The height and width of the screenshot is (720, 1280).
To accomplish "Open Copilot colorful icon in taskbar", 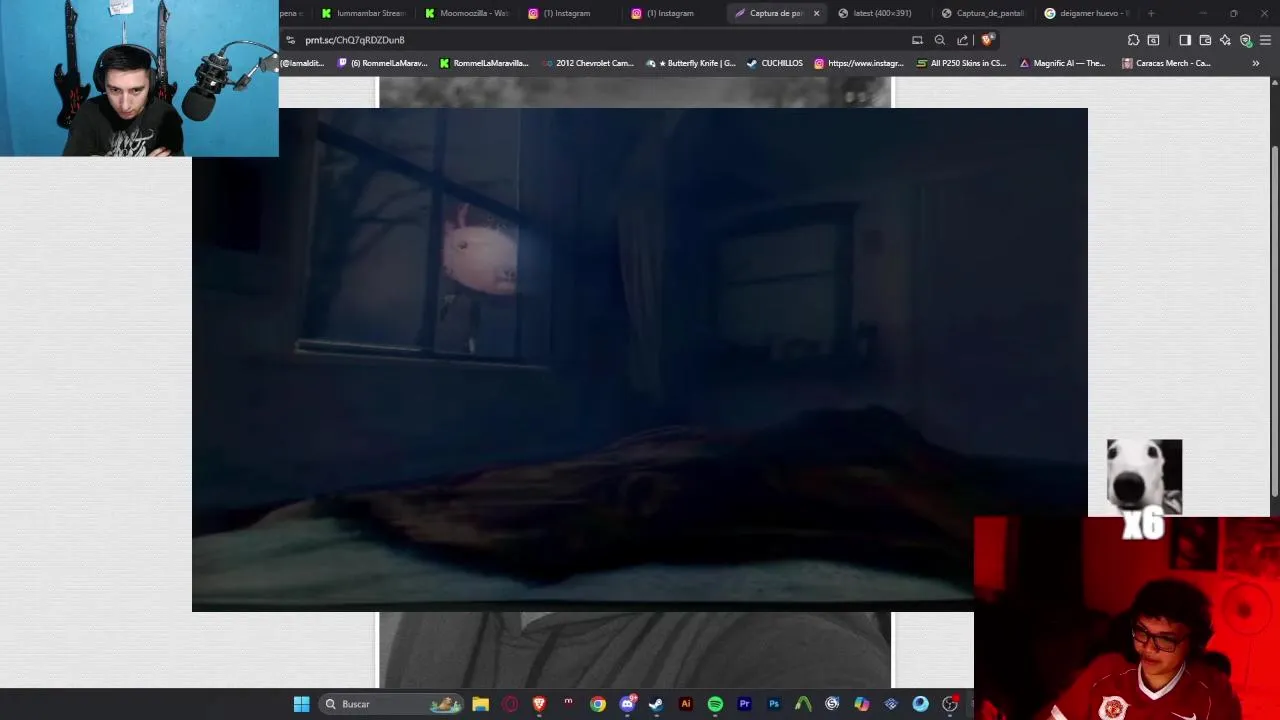I will tap(861, 704).
